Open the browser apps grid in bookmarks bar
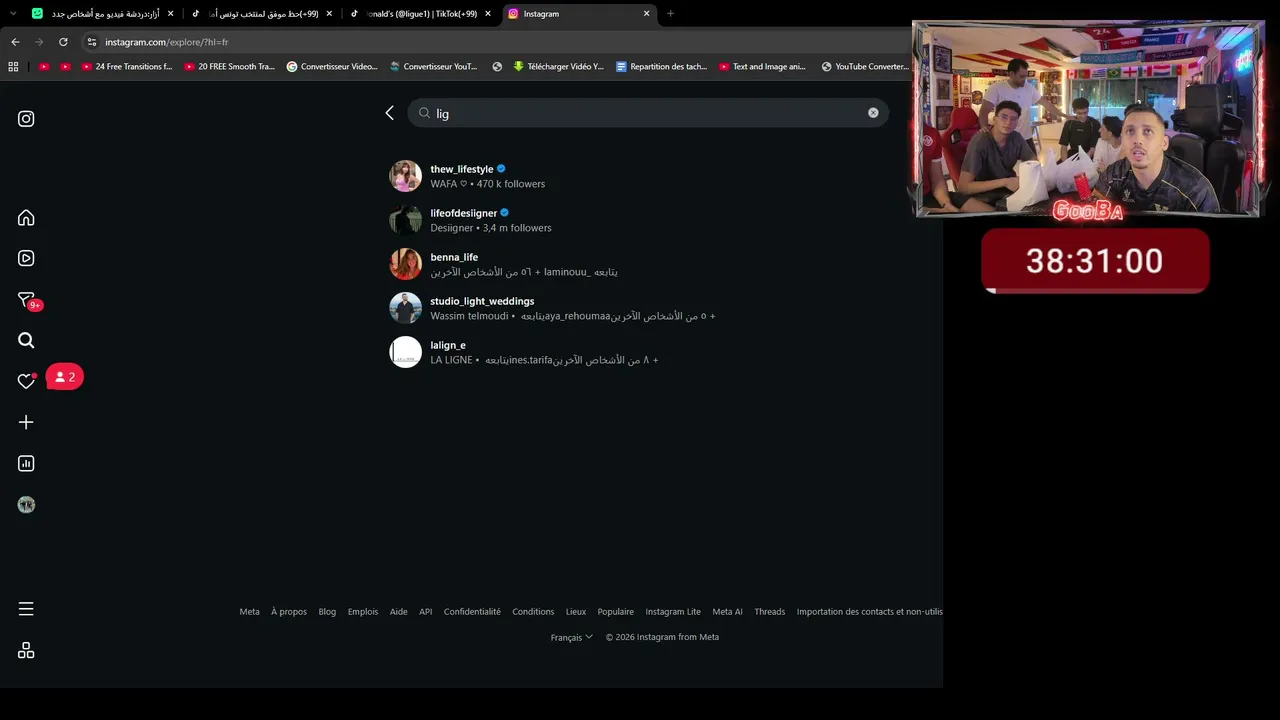This screenshot has height=720, width=1280. (13, 67)
